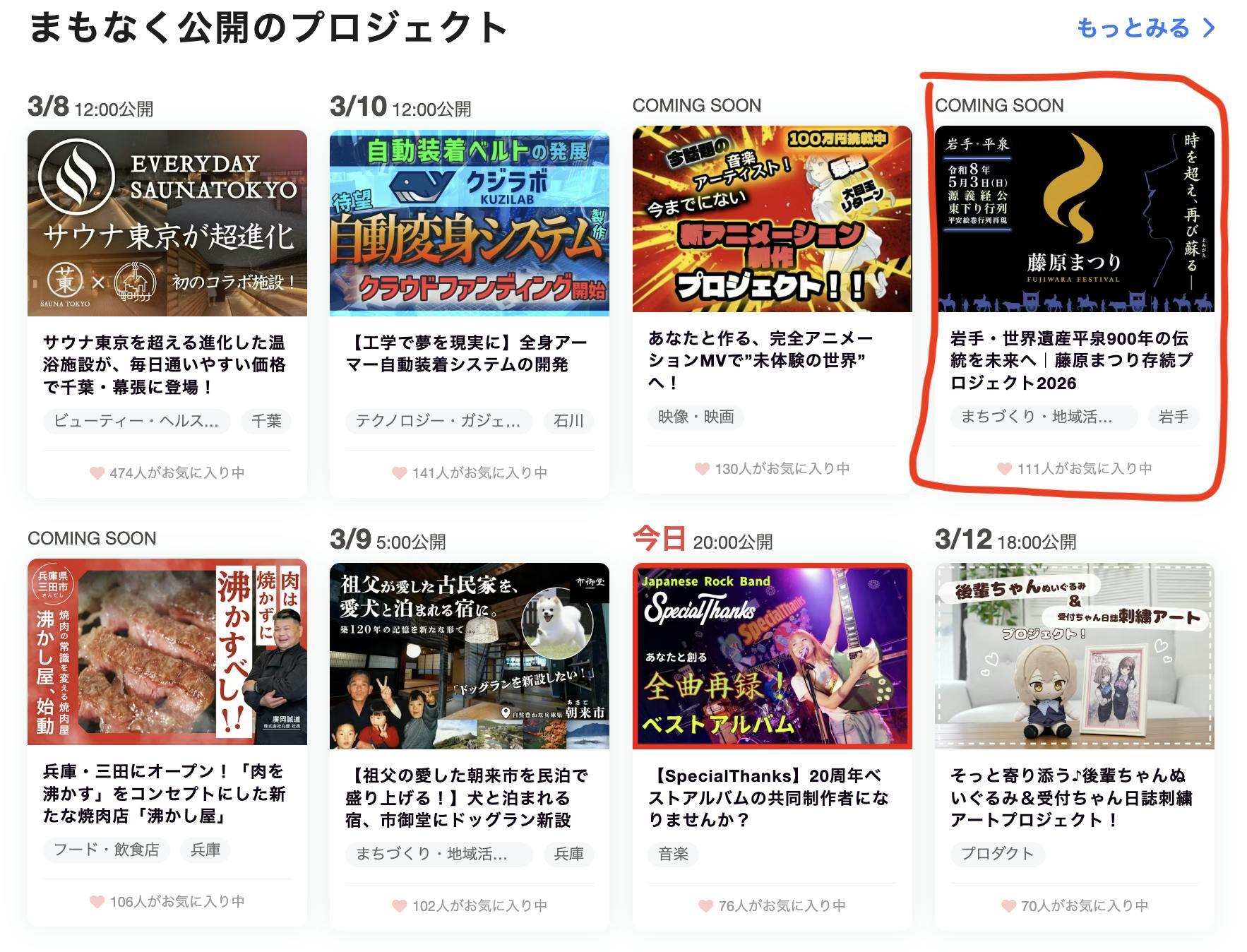This screenshot has width=1247, height=952.
Task: Select the 藤原まつり festival thumbnail
Action: click(x=1074, y=219)
